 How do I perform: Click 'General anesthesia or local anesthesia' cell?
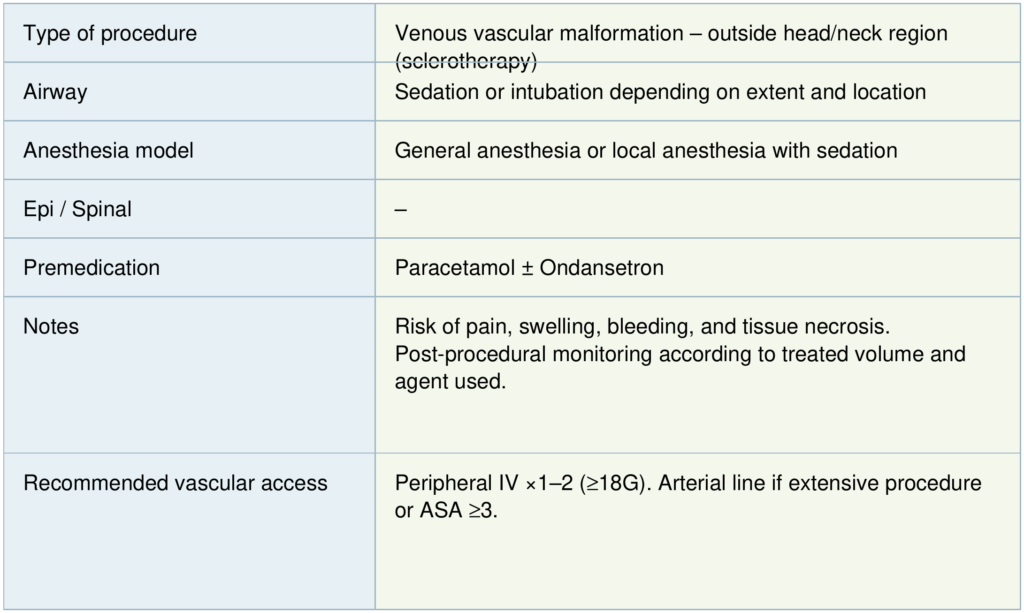pyautogui.click(x=645, y=151)
